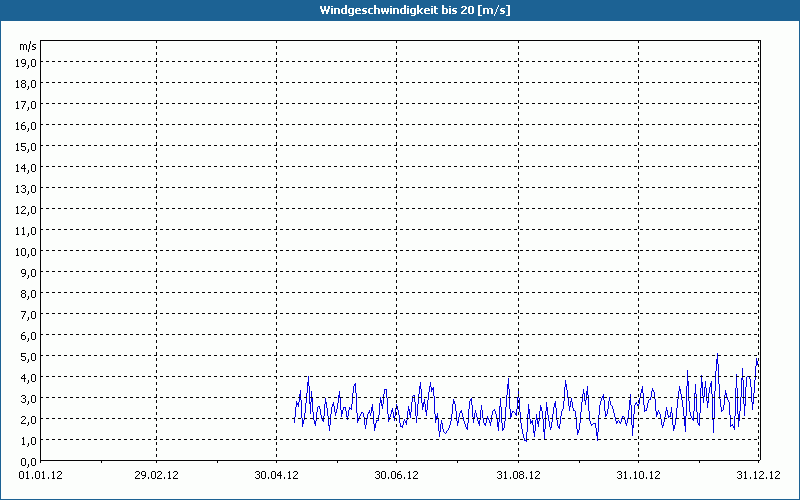Select the 31.12.12 date label
800x500 pixels.
click(759, 475)
